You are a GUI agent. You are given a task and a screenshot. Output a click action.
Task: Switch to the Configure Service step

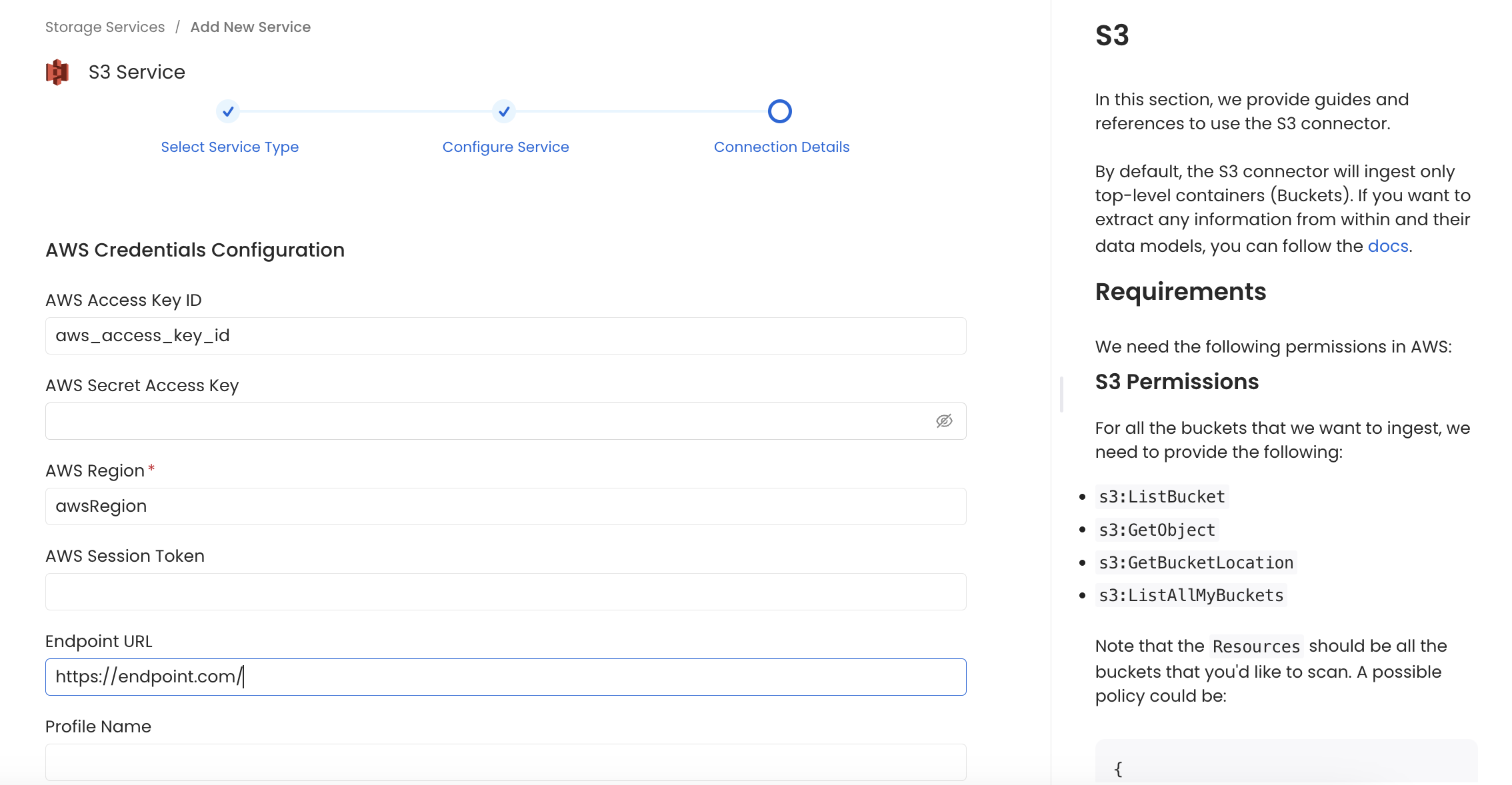pos(505,147)
